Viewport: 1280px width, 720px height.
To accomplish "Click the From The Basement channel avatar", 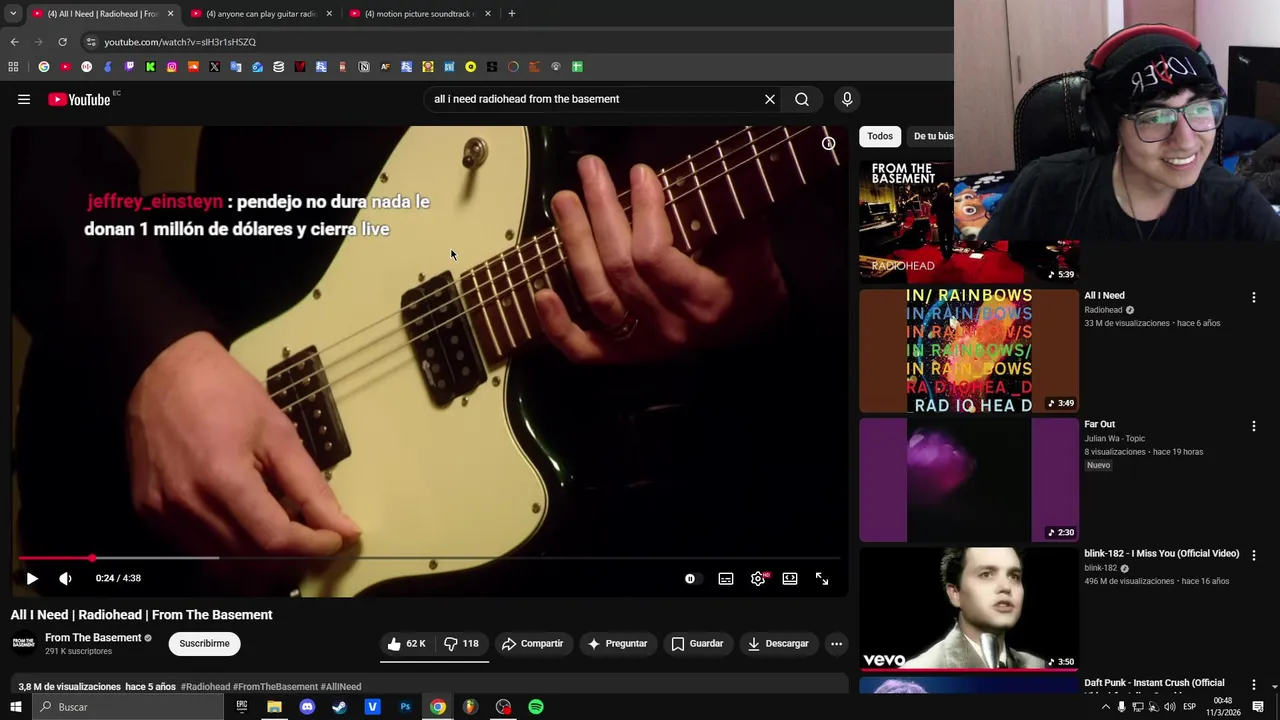I will click(x=23, y=643).
